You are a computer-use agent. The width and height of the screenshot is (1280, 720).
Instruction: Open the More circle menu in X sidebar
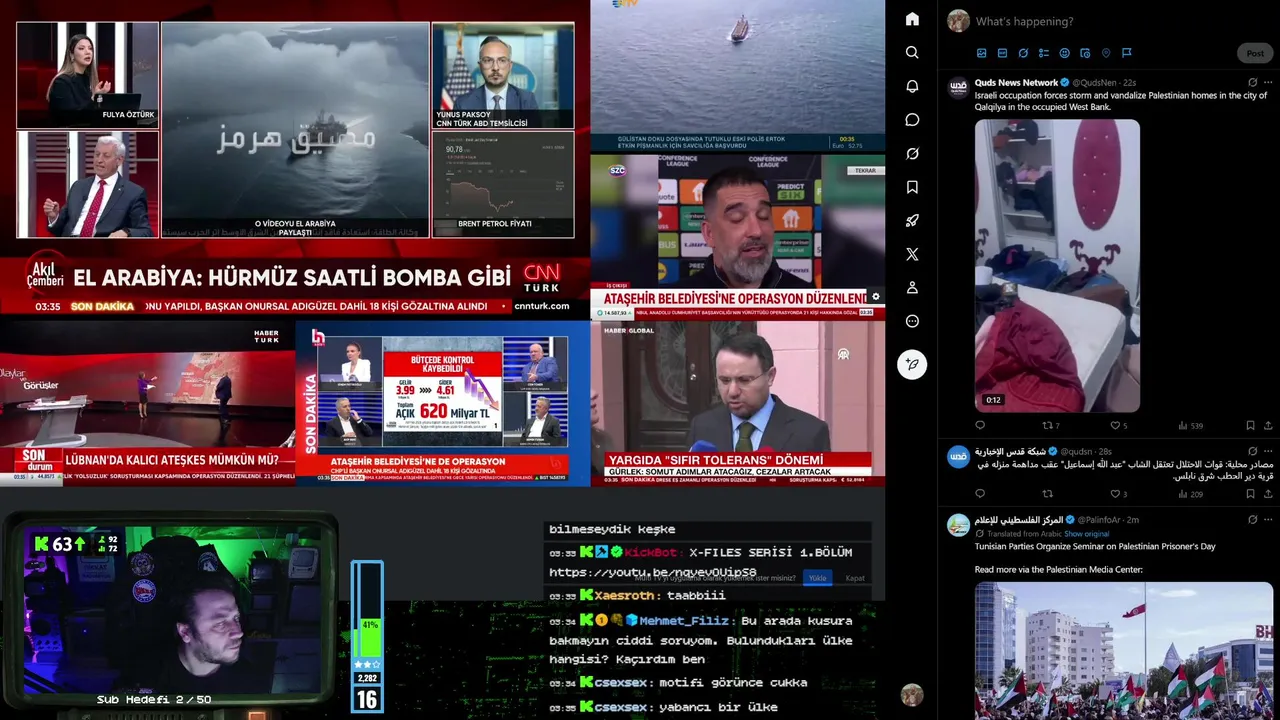912,321
